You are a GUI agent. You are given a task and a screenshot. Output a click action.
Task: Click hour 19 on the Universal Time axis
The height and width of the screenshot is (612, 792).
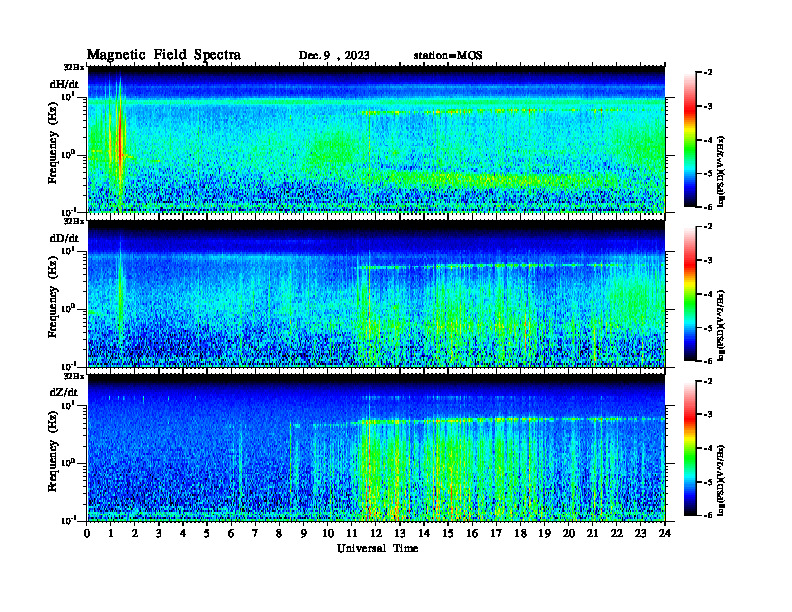tap(544, 533)
